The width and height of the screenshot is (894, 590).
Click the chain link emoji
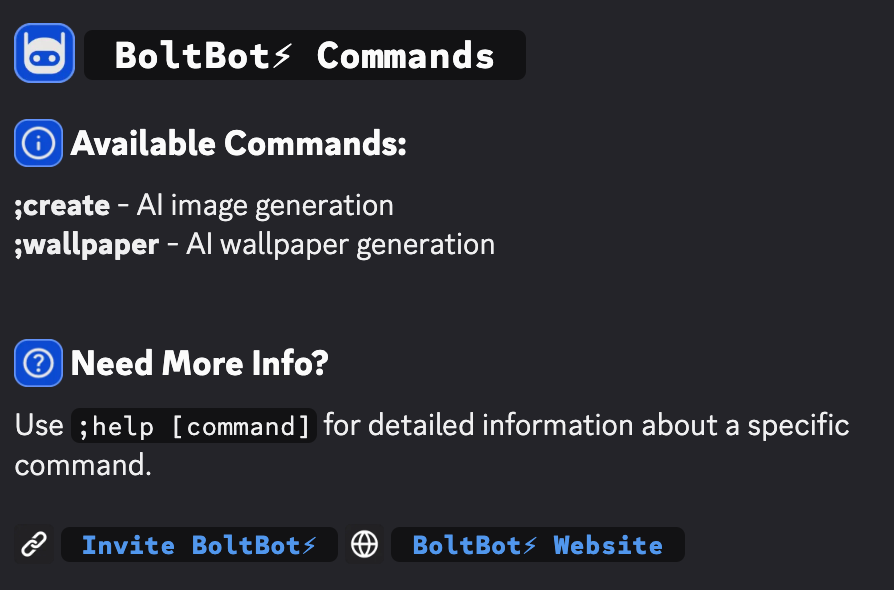click(34, 544)
